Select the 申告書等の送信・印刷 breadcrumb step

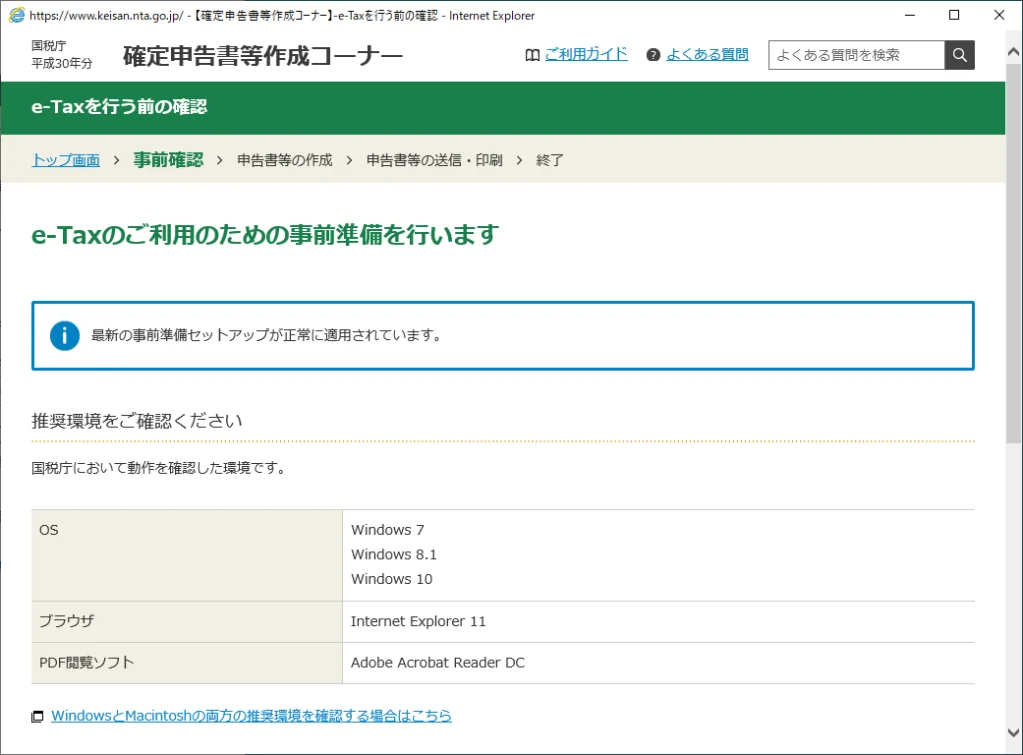pos(434,160)
